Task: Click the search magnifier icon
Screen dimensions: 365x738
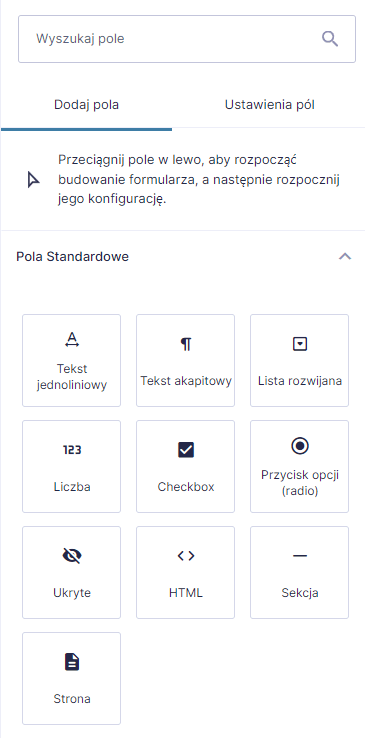Action: 330,39
